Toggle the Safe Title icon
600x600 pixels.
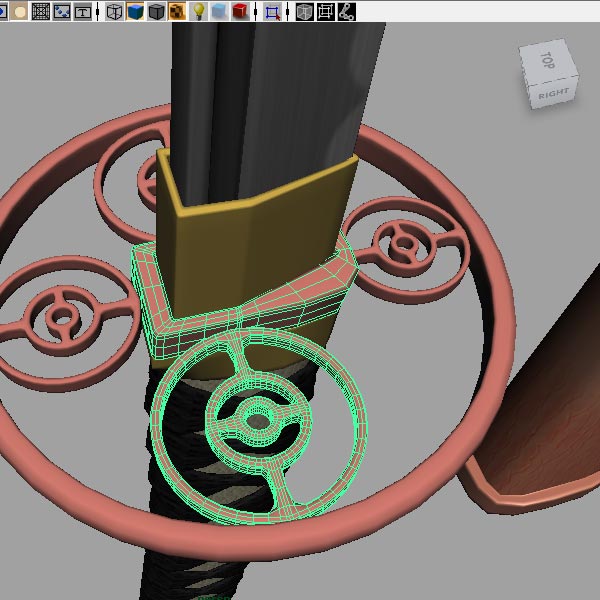click(x=83, y=11)
